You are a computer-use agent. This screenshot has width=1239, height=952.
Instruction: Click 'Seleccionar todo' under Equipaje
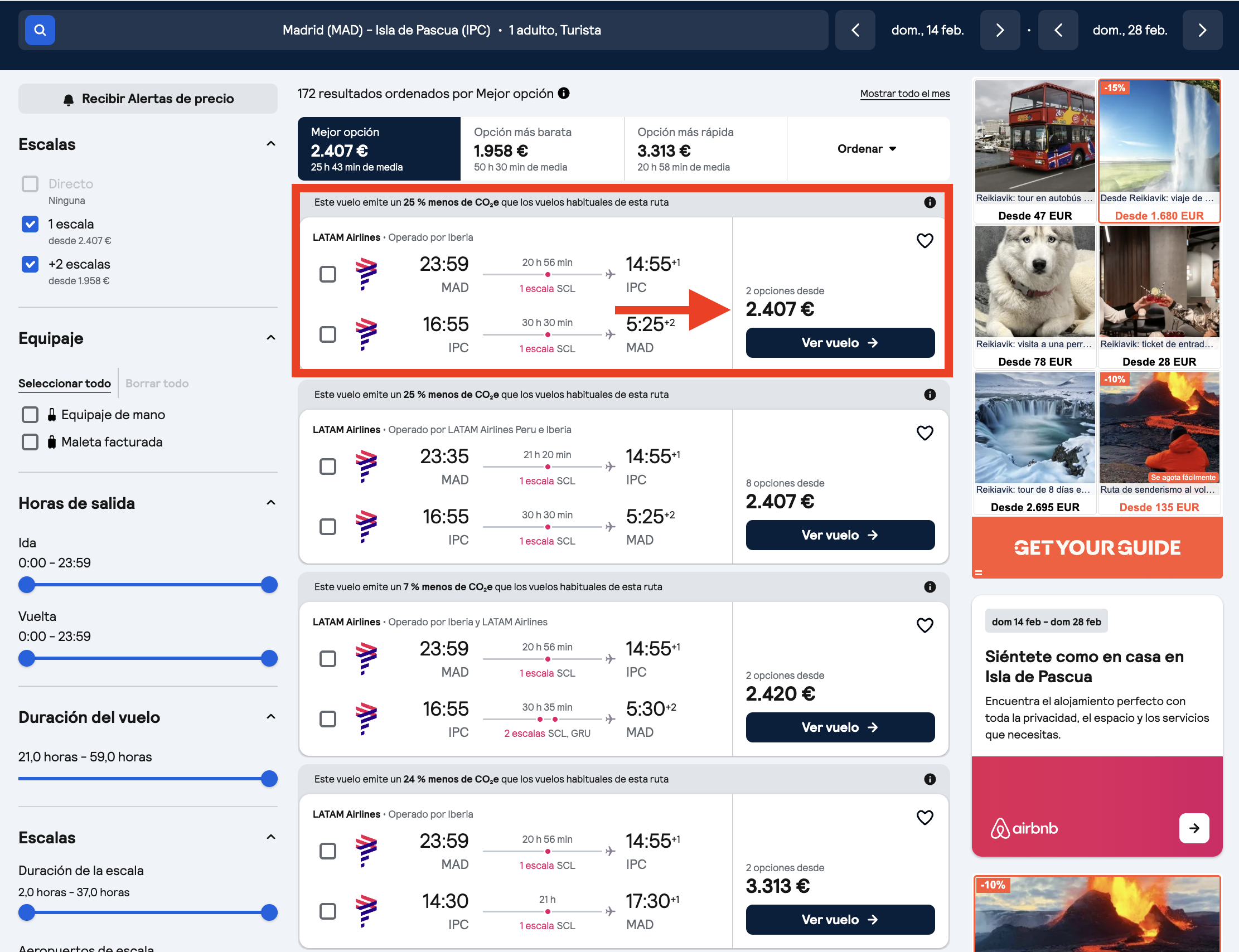(65, 383)
